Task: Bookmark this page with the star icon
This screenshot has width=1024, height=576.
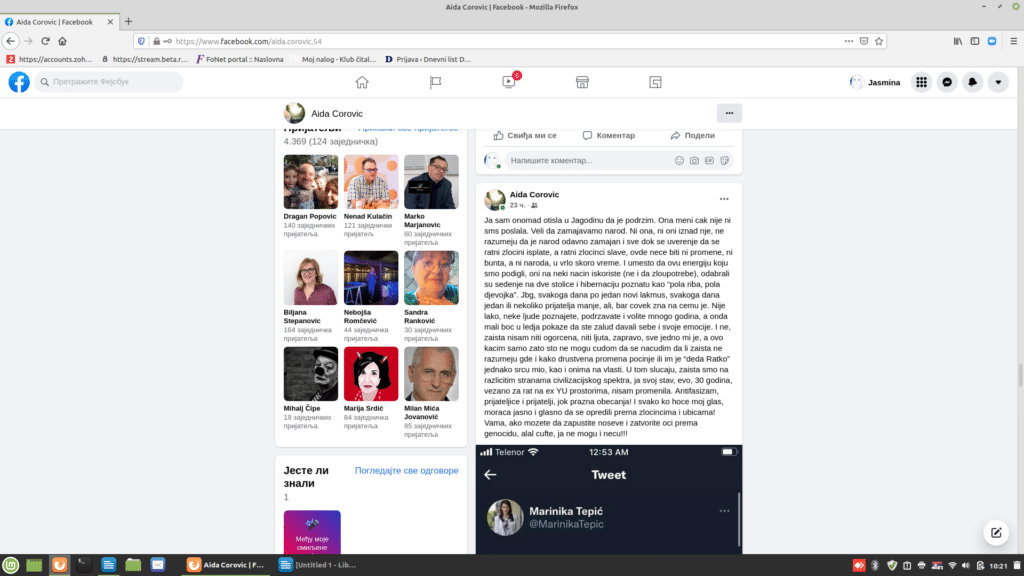Action: click(x=879, y=41)
